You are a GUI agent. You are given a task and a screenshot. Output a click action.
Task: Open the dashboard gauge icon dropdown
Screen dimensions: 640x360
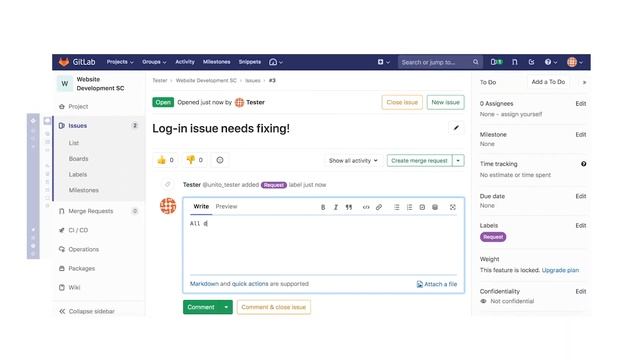(276, 62)
